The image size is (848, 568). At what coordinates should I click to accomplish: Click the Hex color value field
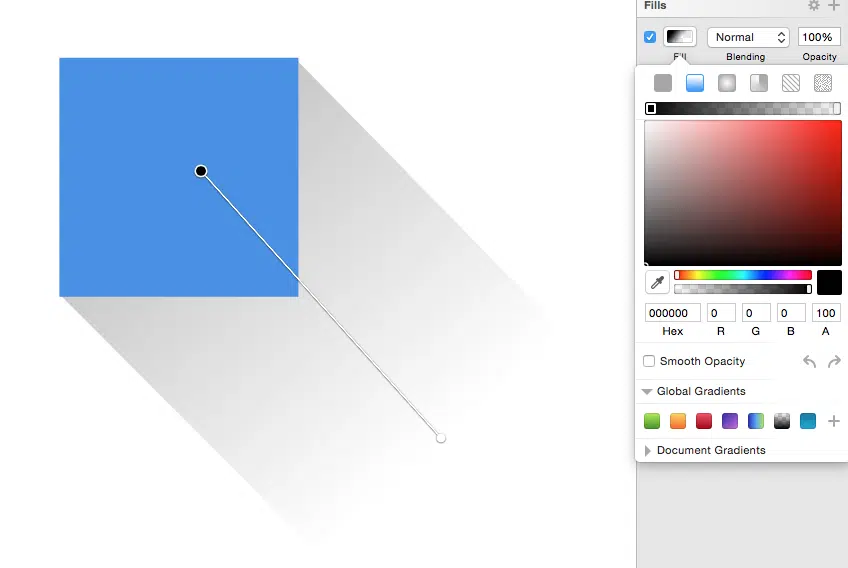click(673, 313)
